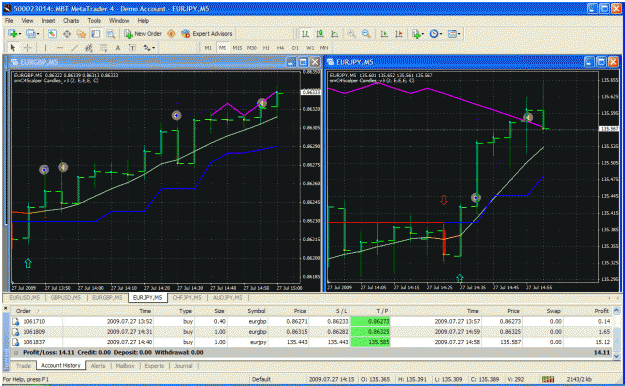The image size is (625, 386).
Task: Switch timeframe to M15
Action: coord(237,48)
